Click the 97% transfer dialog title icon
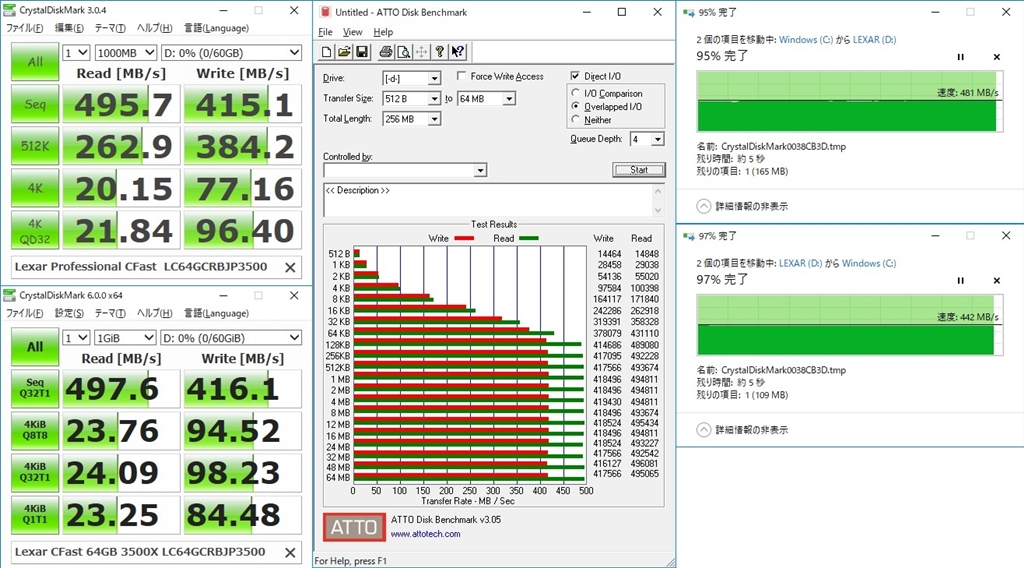This screenshot has height=568, width=1024. pyautogui.click(x=688, y=236)
